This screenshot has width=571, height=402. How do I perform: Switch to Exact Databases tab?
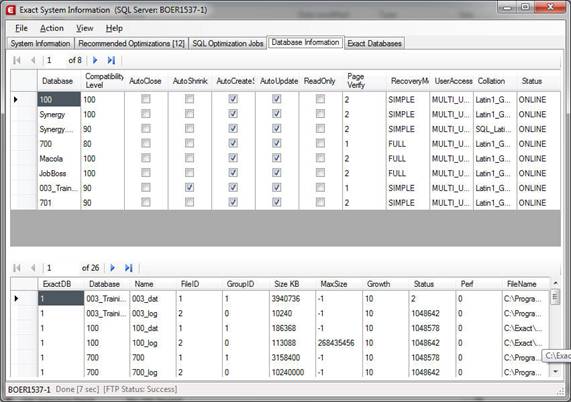[374, 43]
